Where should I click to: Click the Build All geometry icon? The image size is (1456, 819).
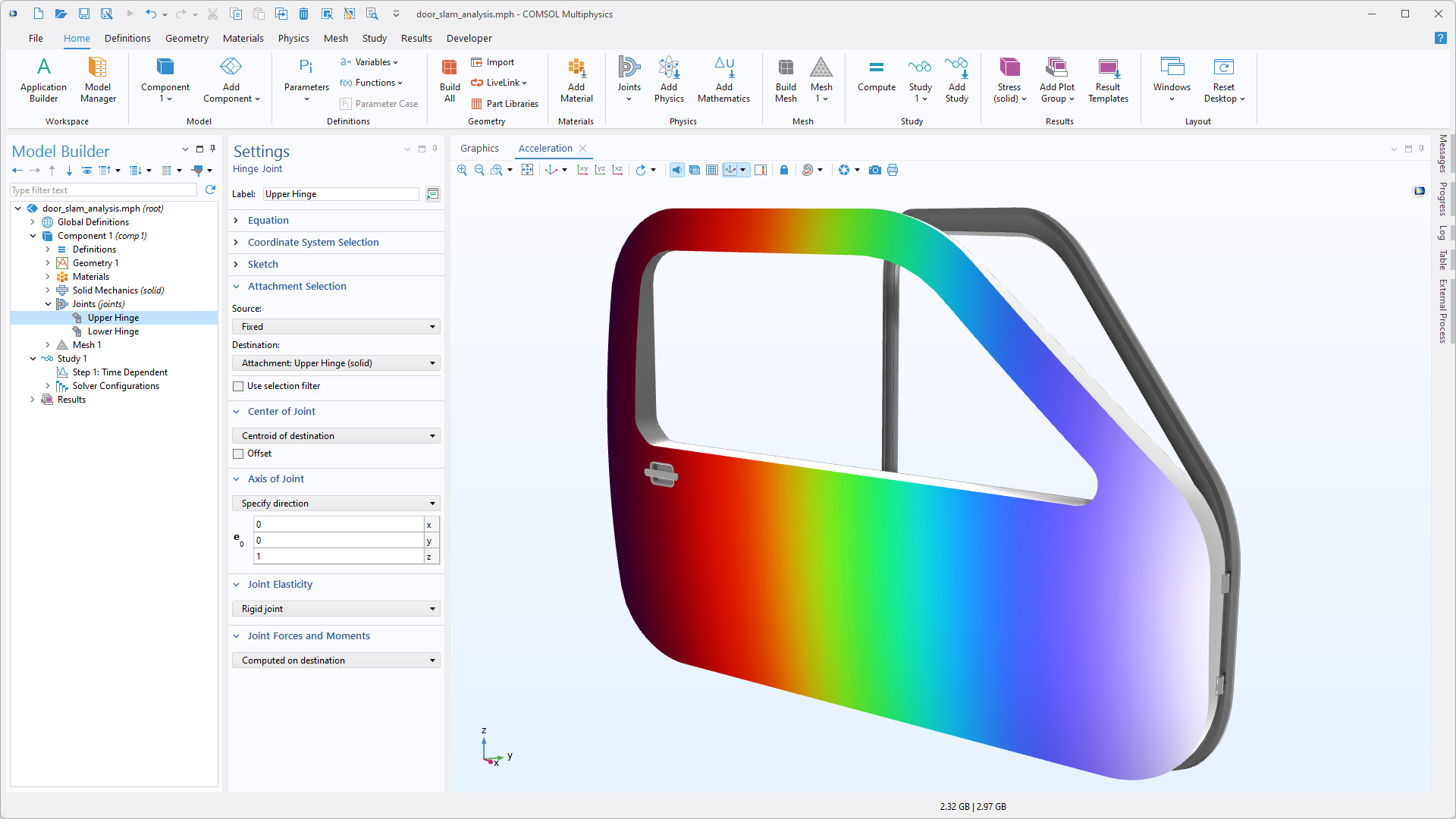click(450, 79)
